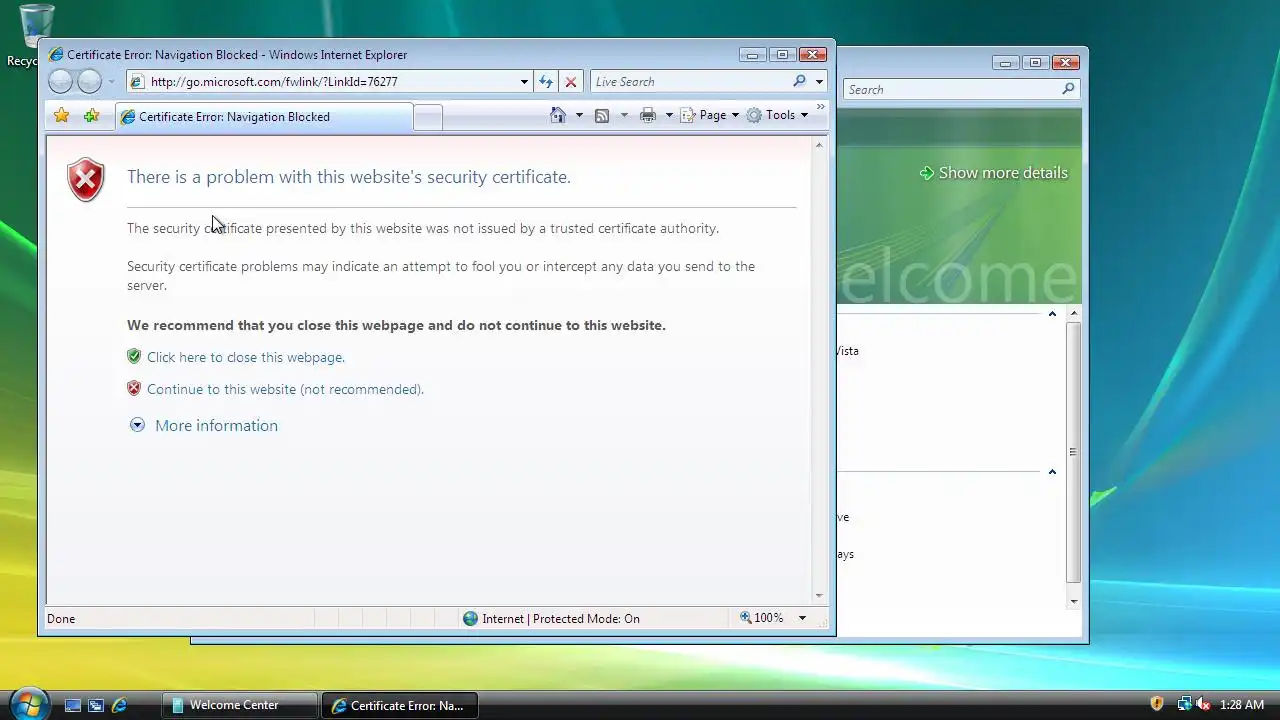Open the Favorites Center star icon
Screen dimensions: 1280x720
tap(62, 116)
